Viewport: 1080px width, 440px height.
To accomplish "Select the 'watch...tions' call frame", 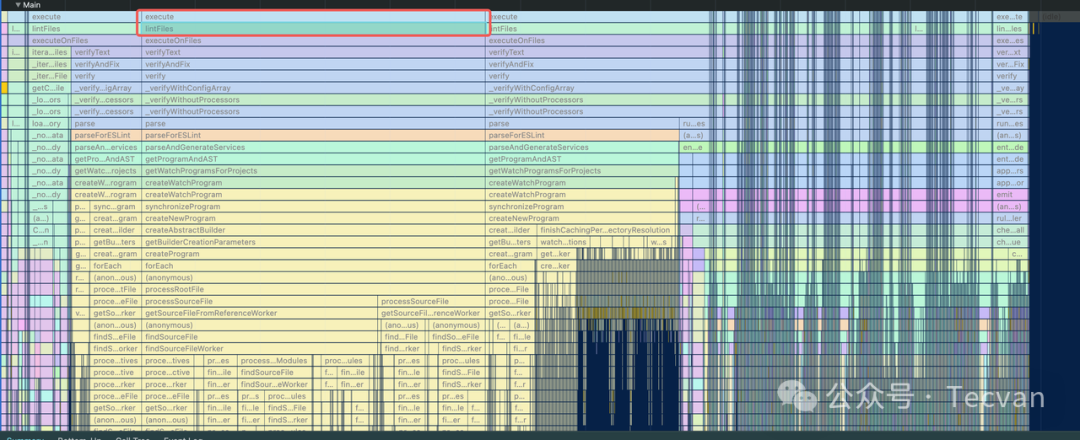I will (563, 242).
